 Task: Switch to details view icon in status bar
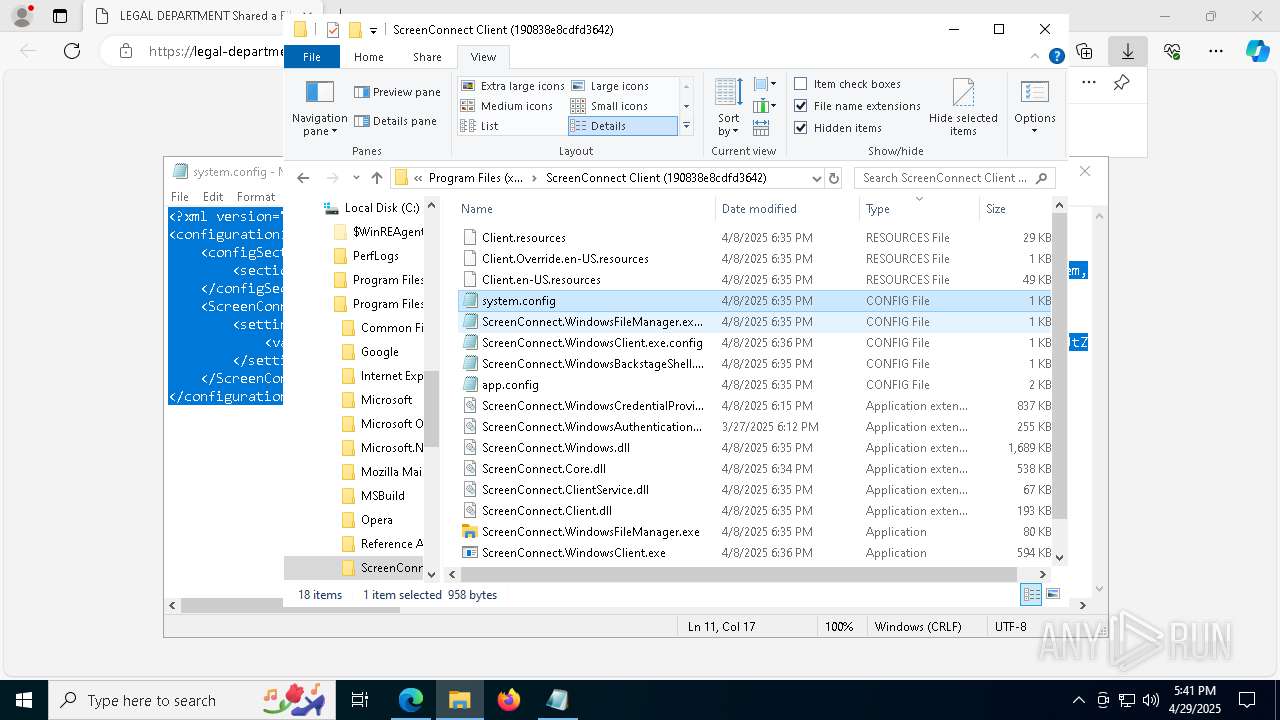tap(1030, 595)
